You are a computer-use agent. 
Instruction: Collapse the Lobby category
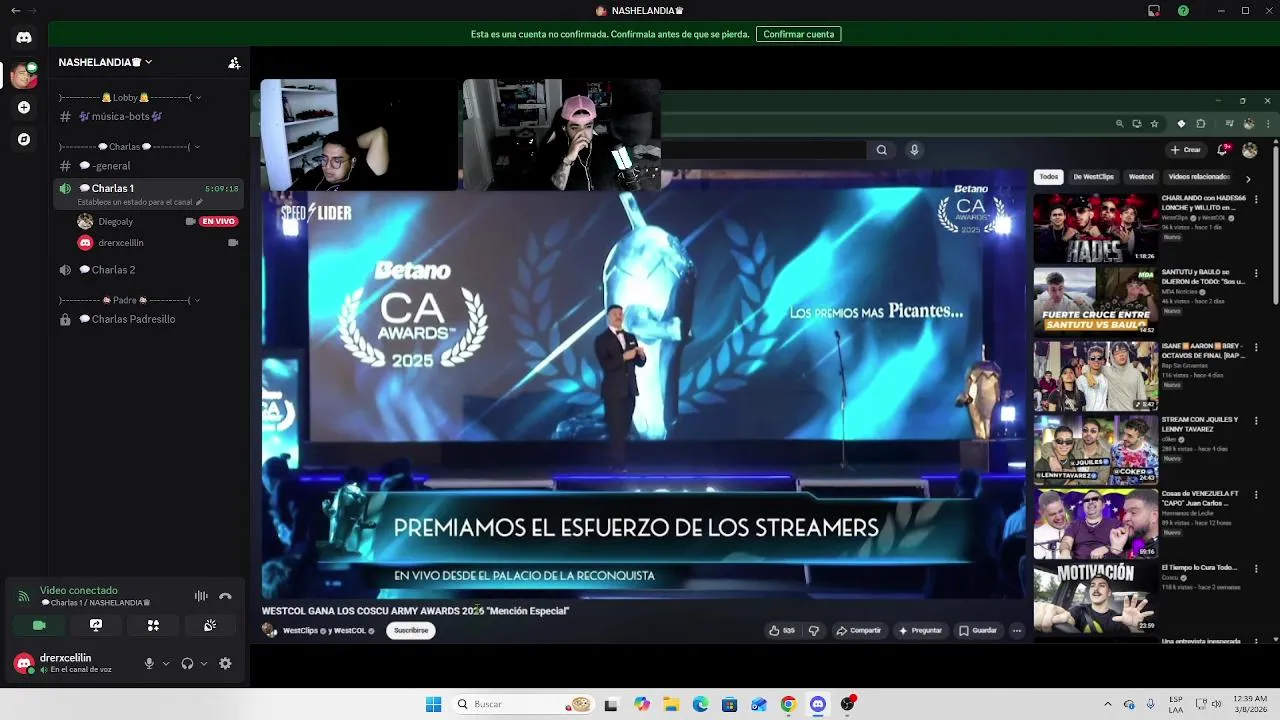[x=130, y=97]
